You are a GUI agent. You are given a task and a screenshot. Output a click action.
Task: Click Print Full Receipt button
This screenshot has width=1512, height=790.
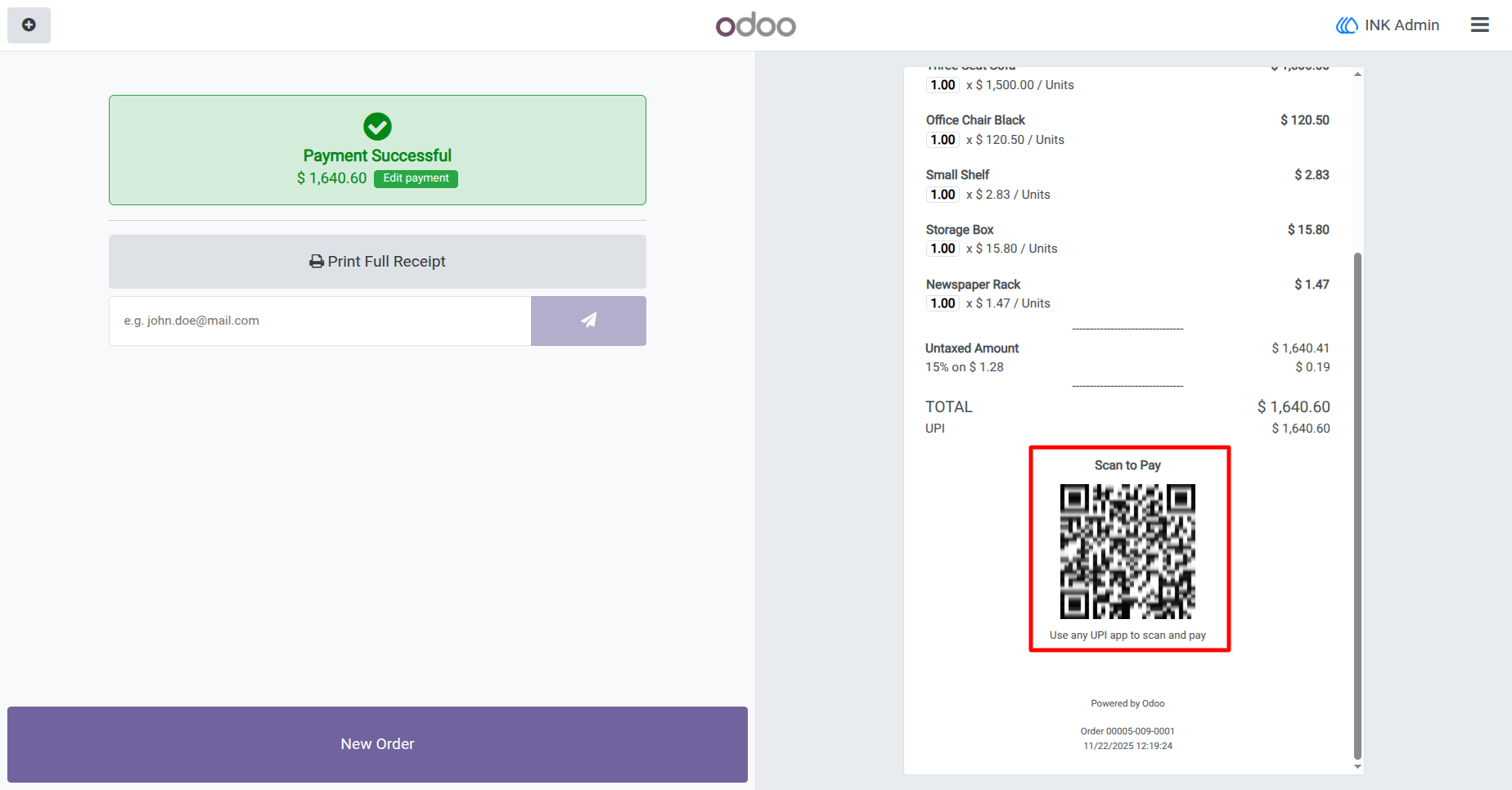tap(377, 262)
